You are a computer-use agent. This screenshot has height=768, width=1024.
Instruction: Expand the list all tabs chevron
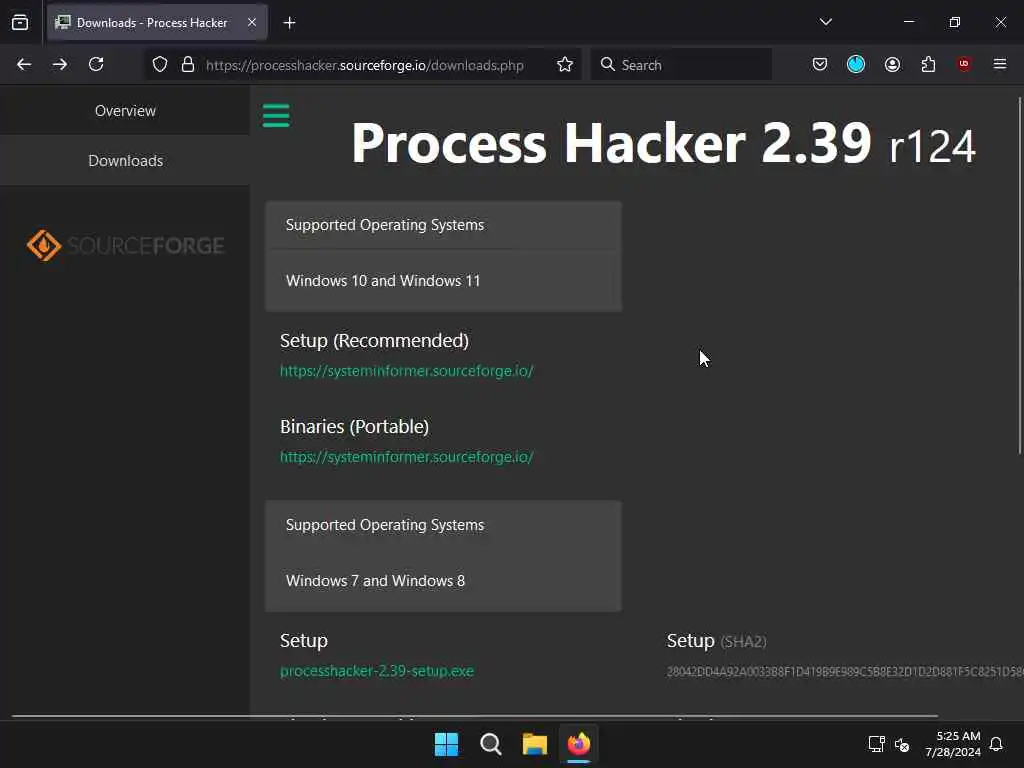click(825, 22)
